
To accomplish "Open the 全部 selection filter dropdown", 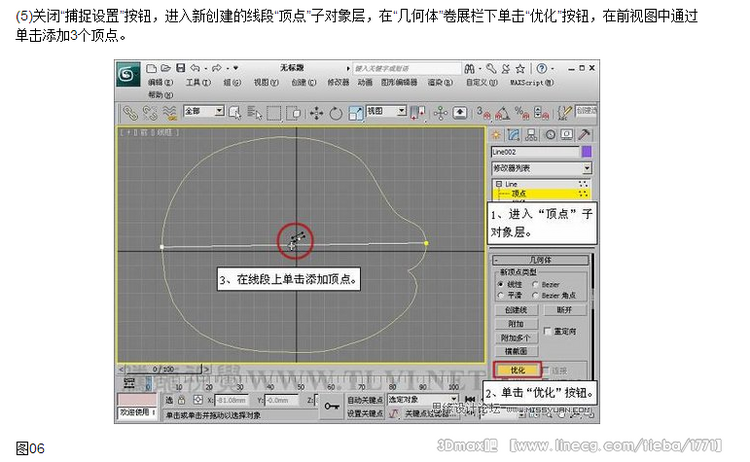I will pyautogui.click(x=204, y=111).
